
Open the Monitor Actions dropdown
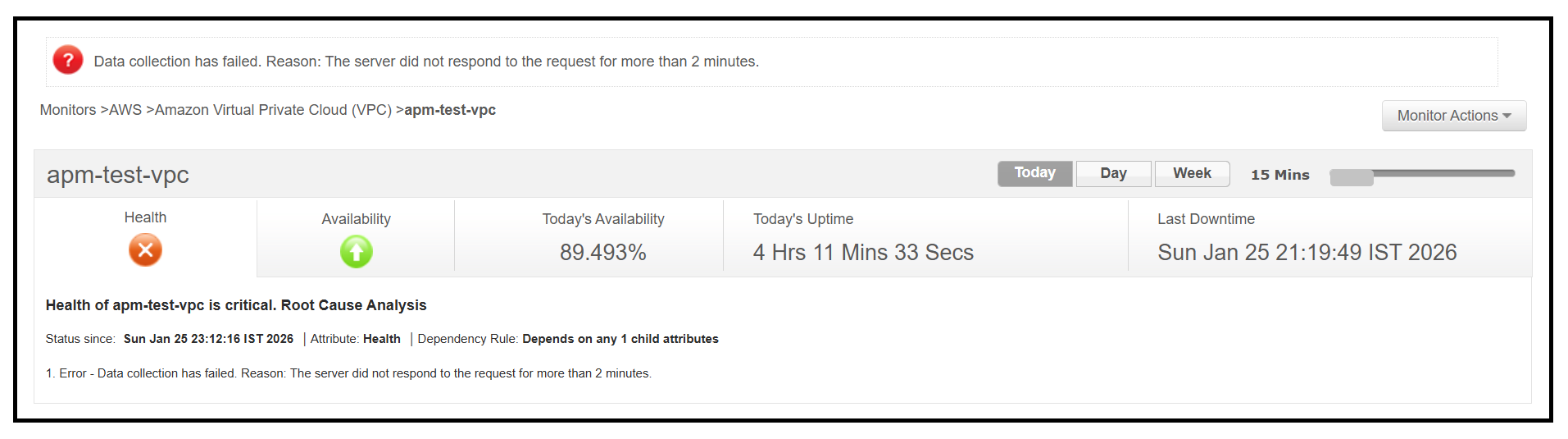pos(1453,116)
